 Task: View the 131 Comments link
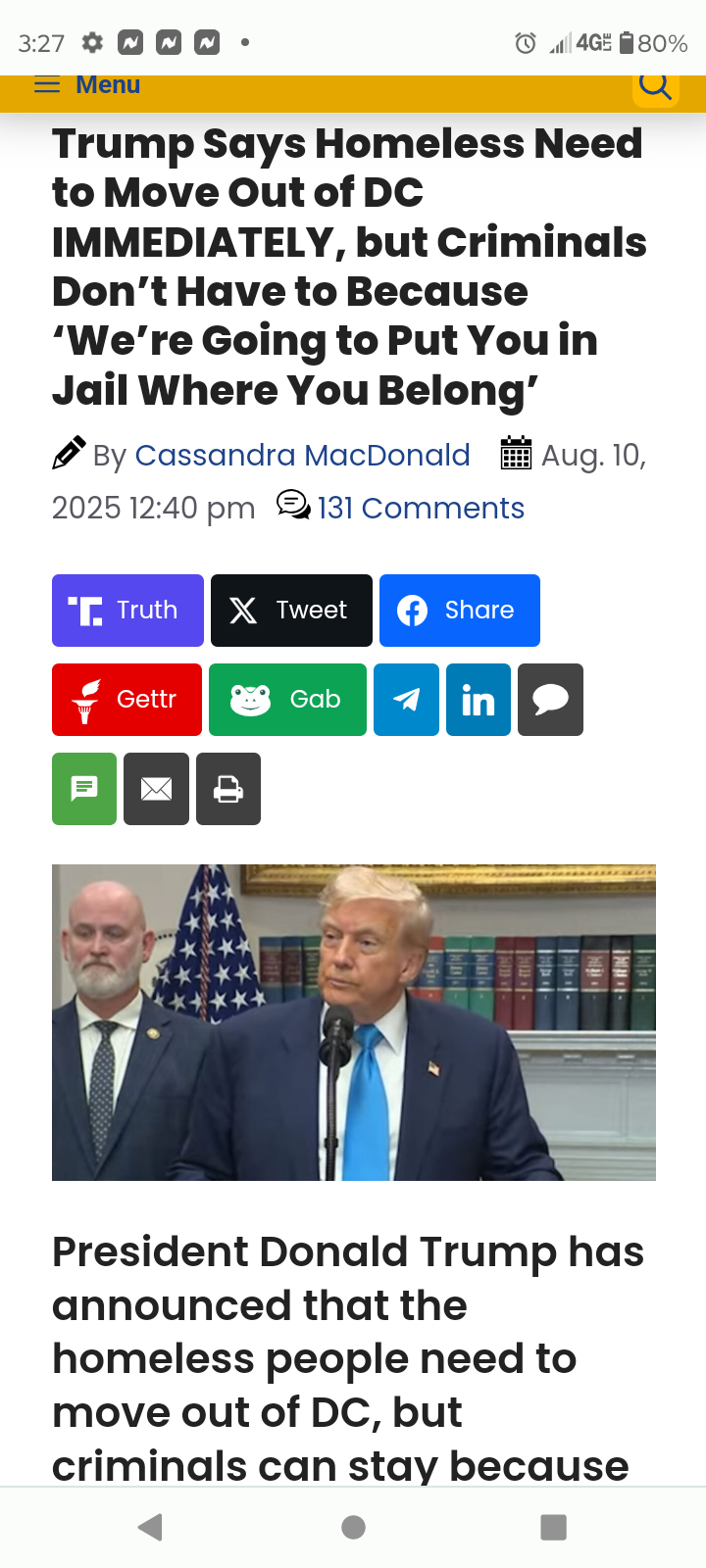421,509
